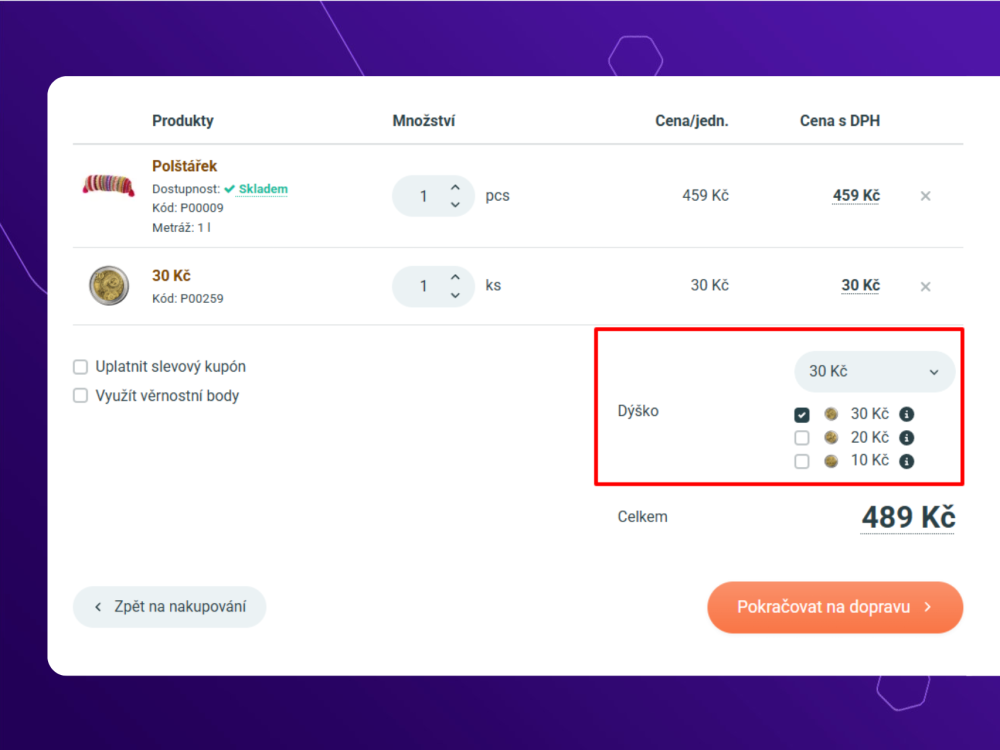
Task: Go back via Zpět na nakupování
Action: 170,607
